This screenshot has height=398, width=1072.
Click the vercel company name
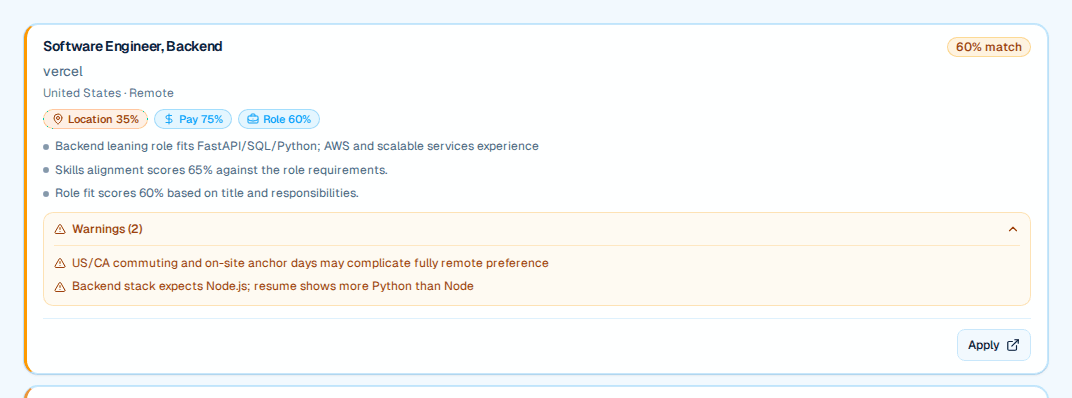(x=63, y=71)
